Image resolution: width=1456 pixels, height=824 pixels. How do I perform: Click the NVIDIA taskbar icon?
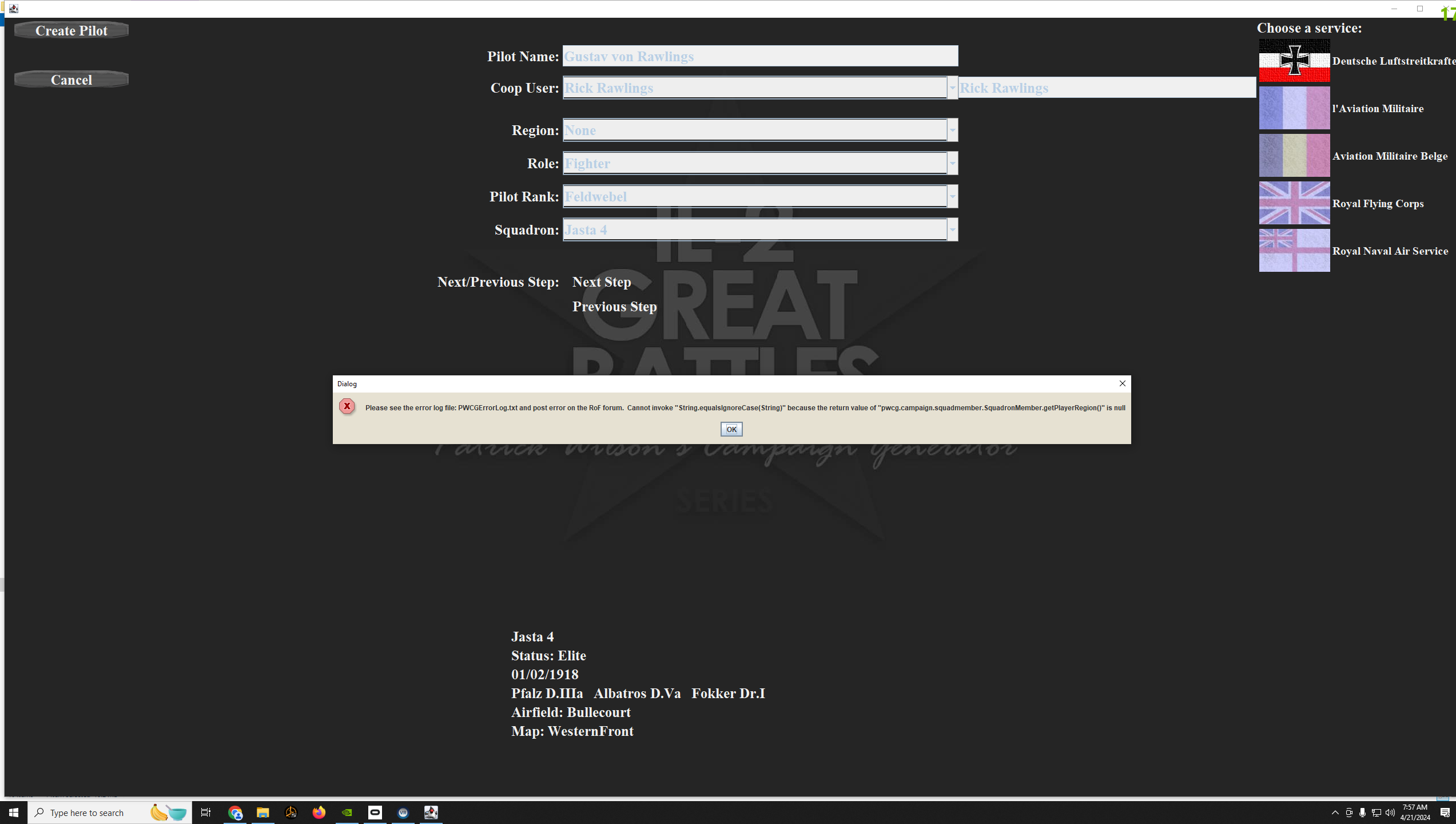pyautogui.click(x=347, y=813)
